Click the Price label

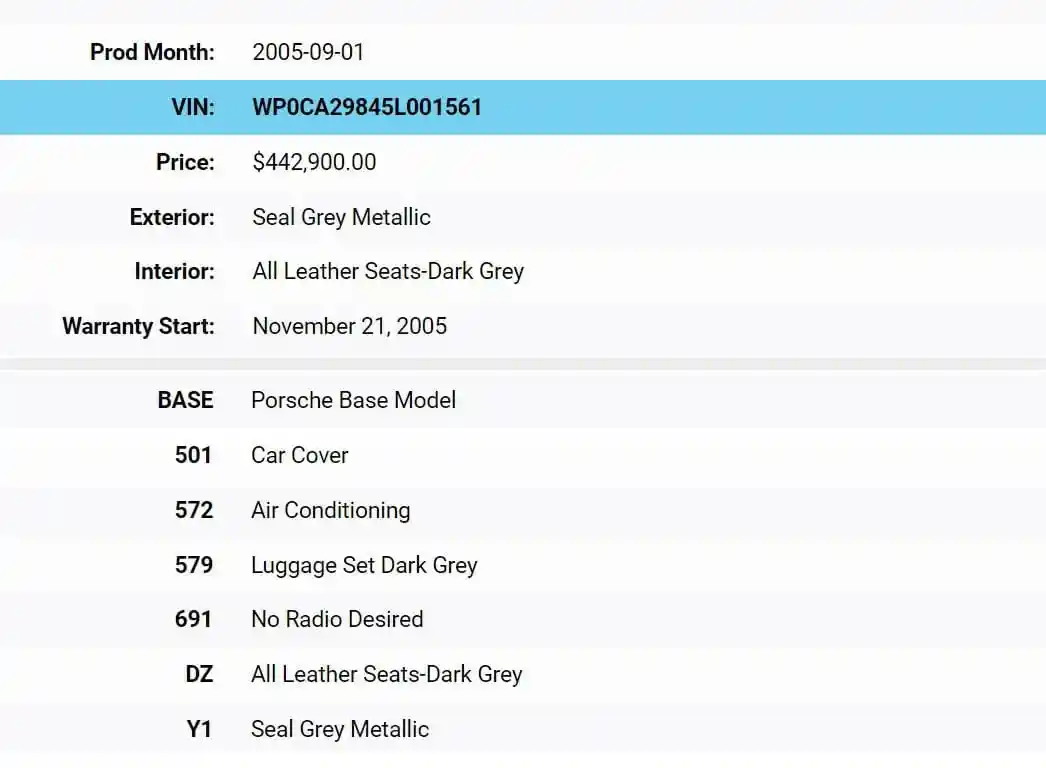pos(185,162)
